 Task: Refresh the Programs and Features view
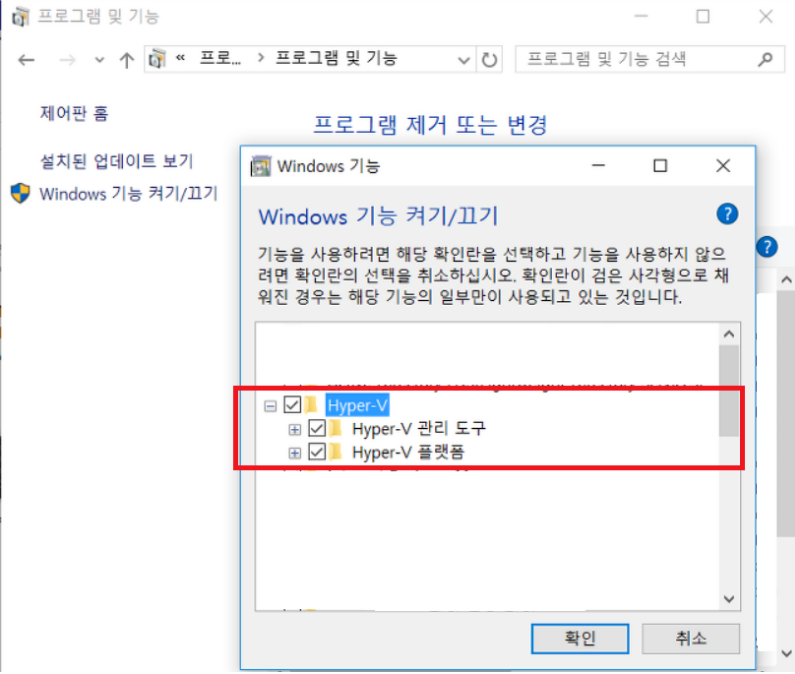coord(489,60)
